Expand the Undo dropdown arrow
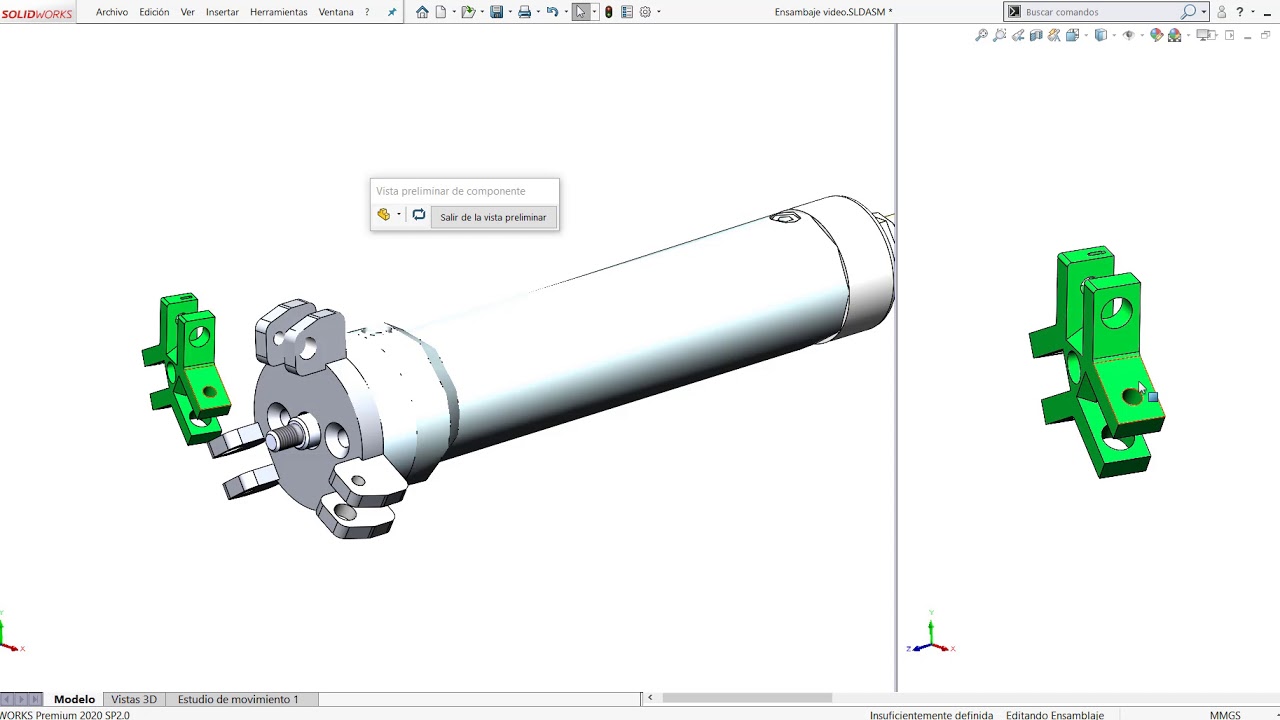Viewport: 1280px width, 720px height. coord(566,12)
